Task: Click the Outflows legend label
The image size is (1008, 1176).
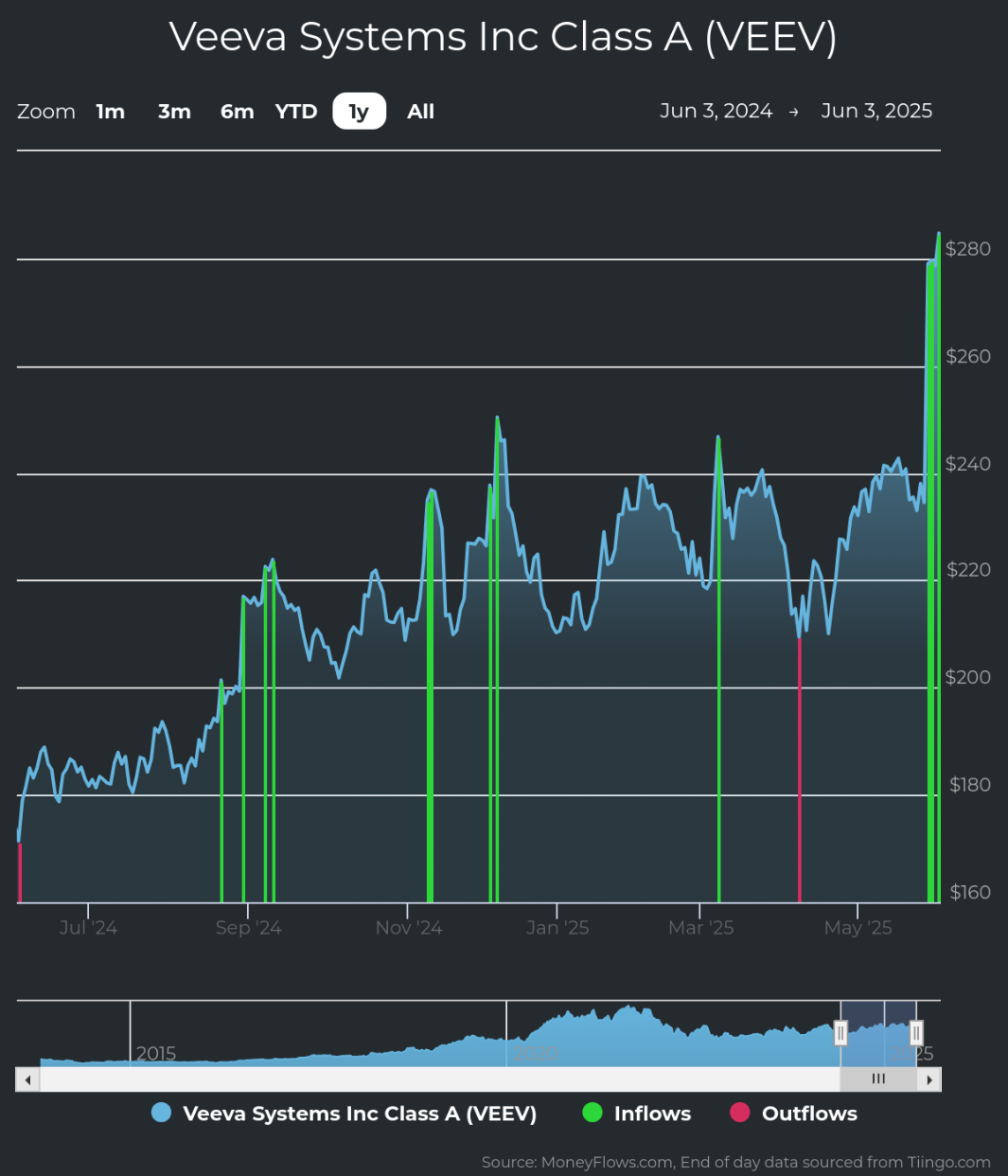Action: tap(809, 1114)
